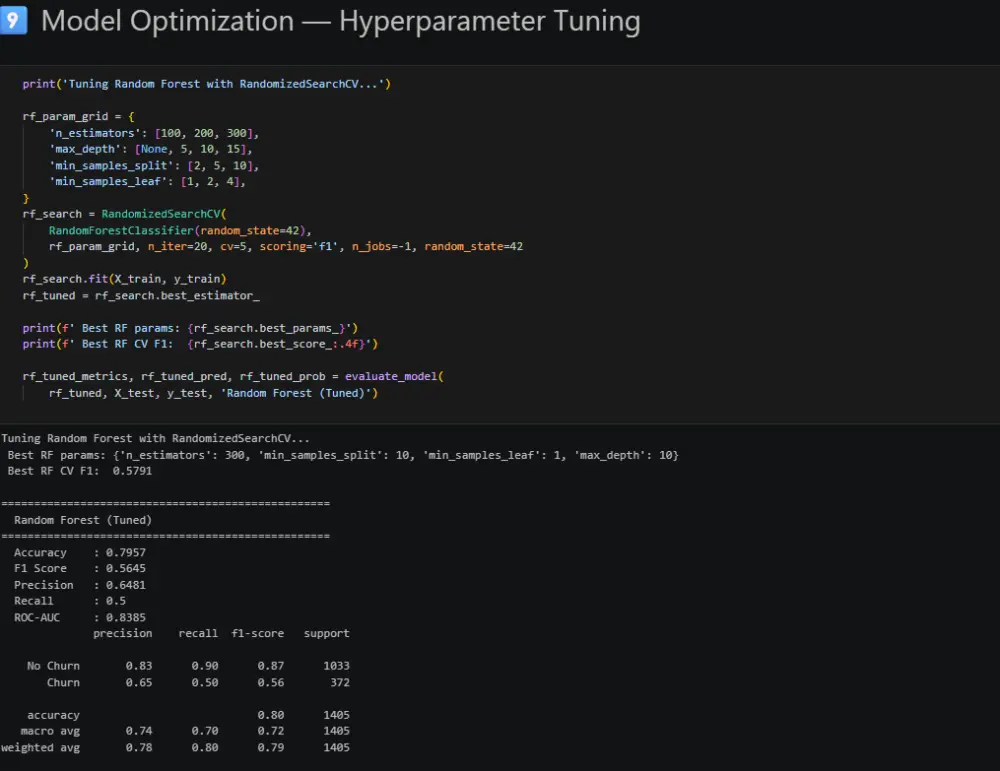This screenshot has width=1000, height=771.
Task: Click the print line with rf_search.best_params_
Action: [190, 328]
